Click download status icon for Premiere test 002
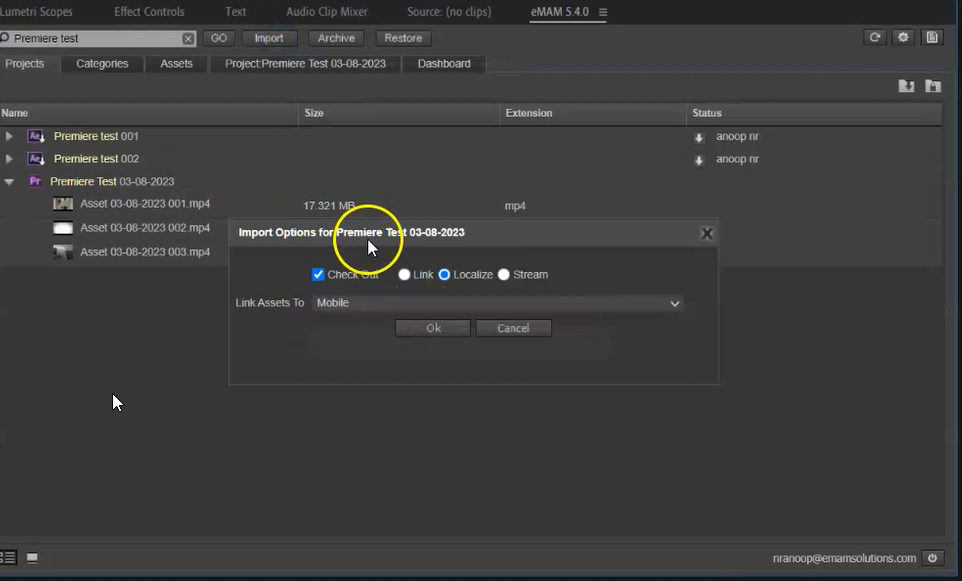The width and height of the screenshot is (962, 581). pyautogui.click(x=699, y=160)
